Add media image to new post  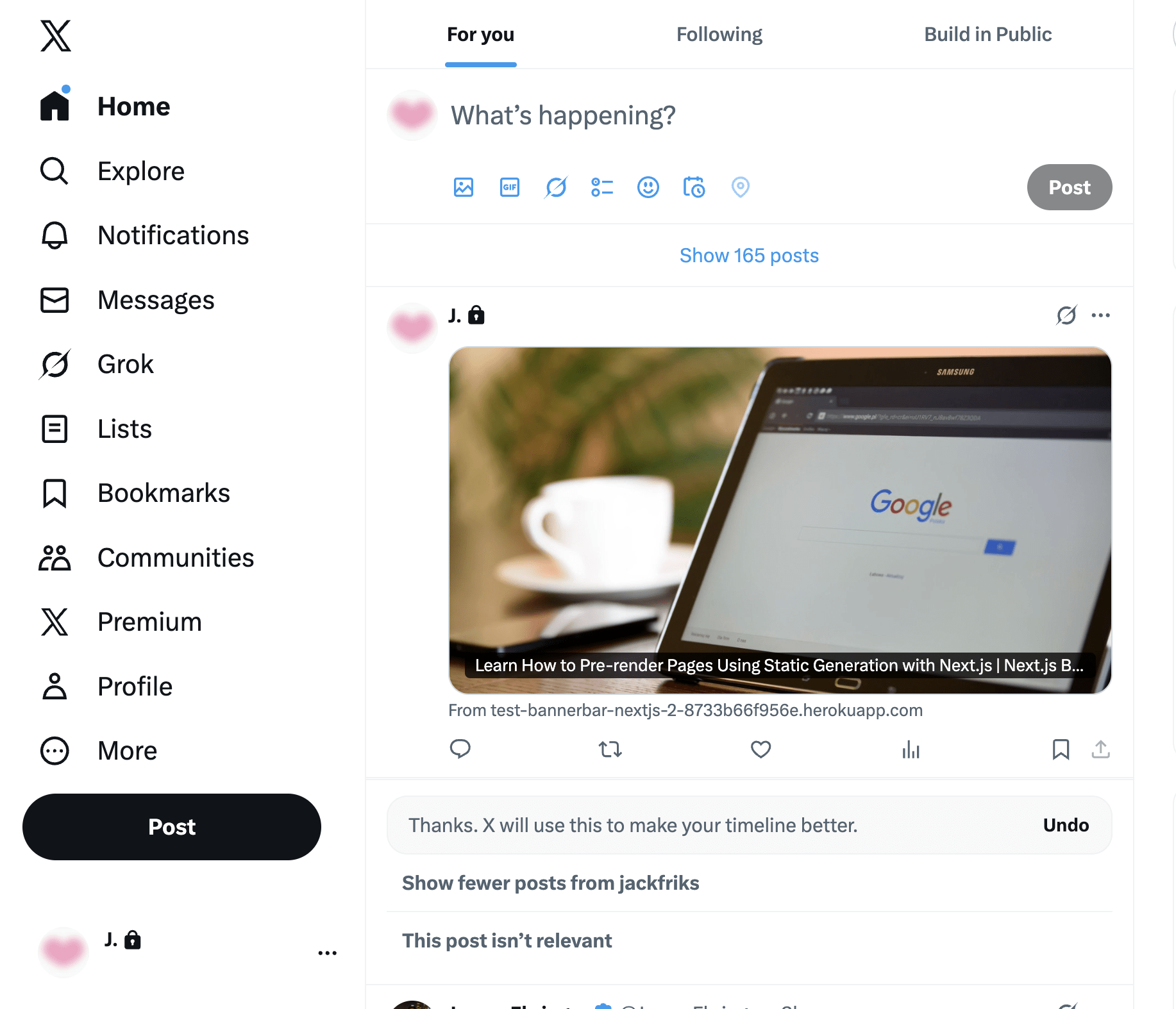[463, 187]
